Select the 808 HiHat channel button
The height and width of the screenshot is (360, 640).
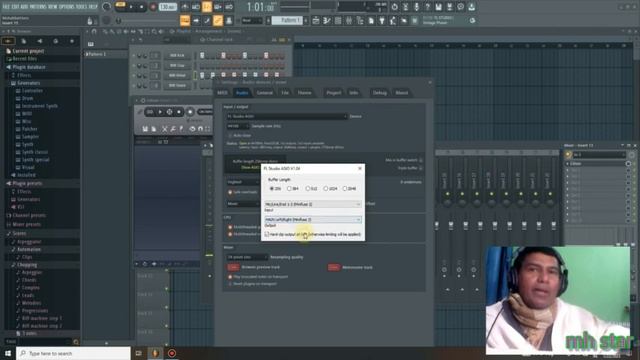pos(177,76)
